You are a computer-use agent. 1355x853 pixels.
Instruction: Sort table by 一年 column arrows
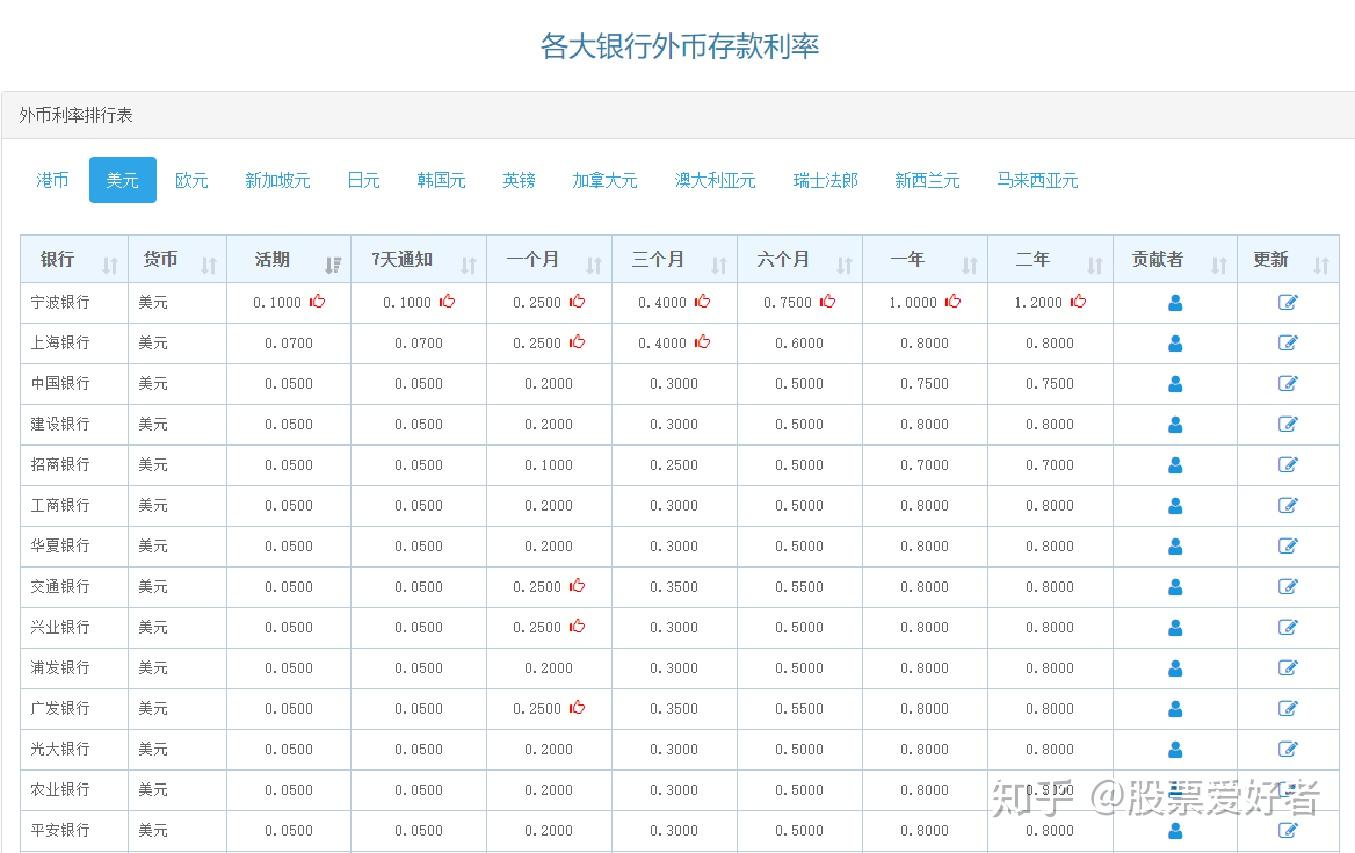pyautogui.click(x=969, y=265)
